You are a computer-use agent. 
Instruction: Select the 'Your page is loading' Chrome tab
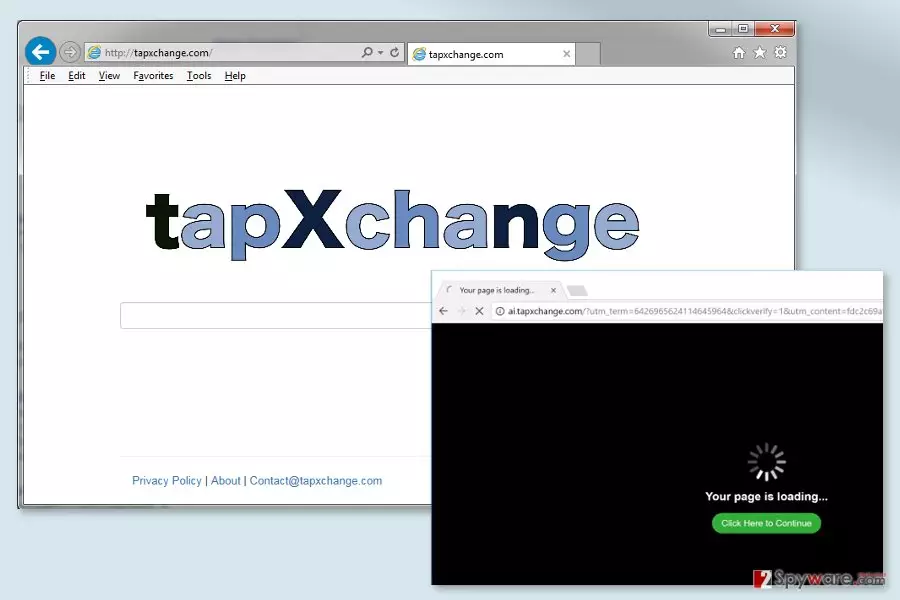tap(497, 291)
